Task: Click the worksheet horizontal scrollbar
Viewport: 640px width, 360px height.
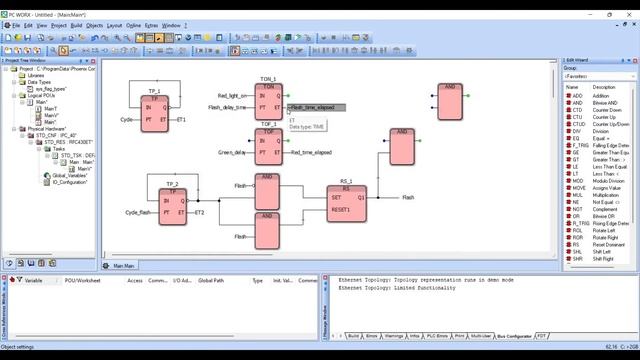Action: coord(192,255)
